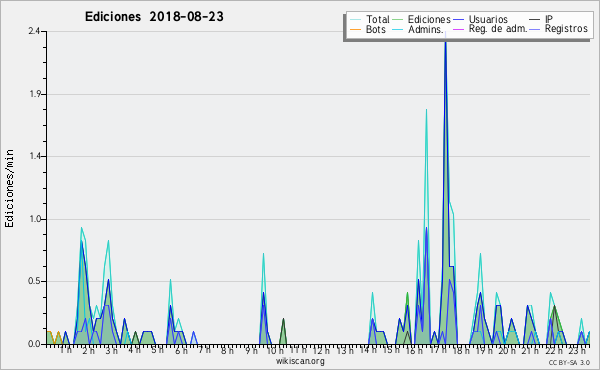This screenshot has width=600, height=370.
Task: Click the Reg. de adm. legend label
Action: (498, 29)
